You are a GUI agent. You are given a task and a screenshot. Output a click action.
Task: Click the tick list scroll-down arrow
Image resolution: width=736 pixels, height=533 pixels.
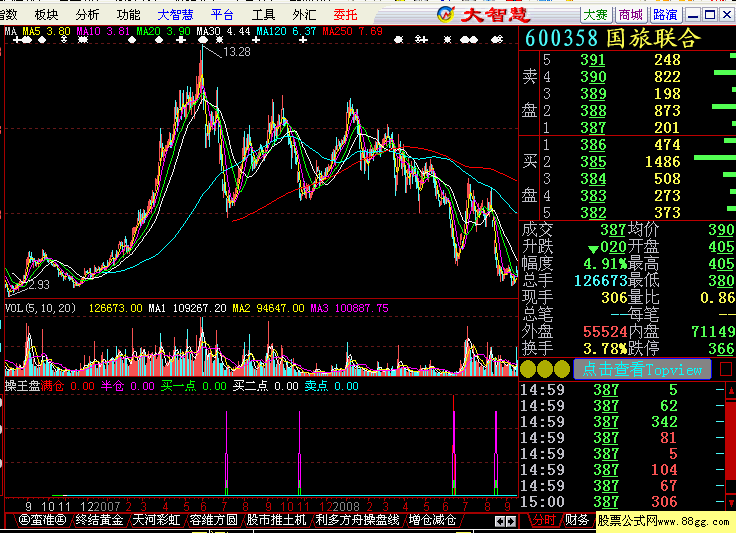click(731, 503)
